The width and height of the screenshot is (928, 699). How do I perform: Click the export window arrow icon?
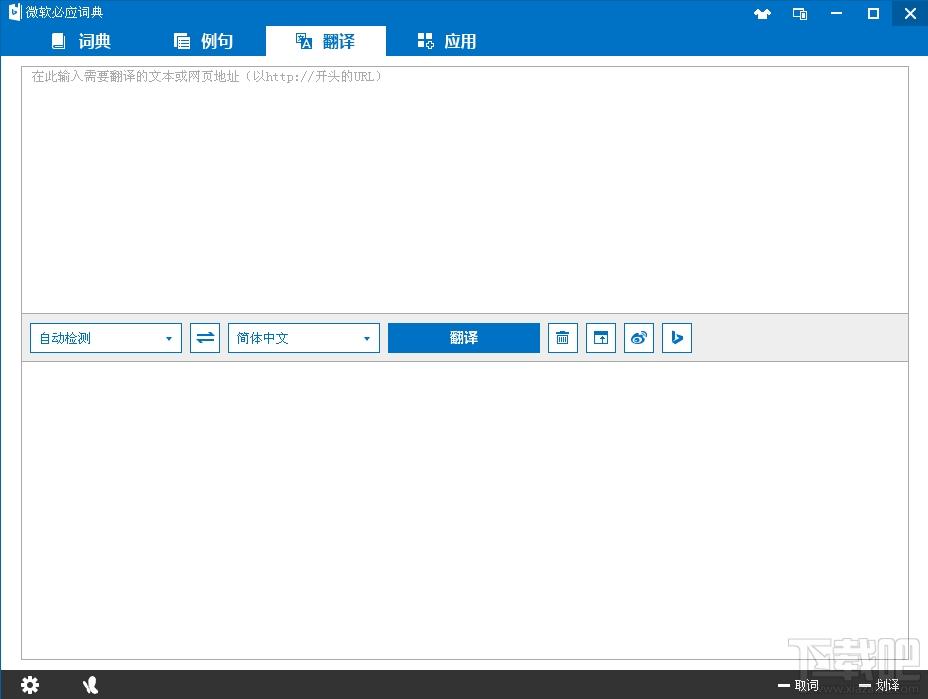[x=601, y=338]
